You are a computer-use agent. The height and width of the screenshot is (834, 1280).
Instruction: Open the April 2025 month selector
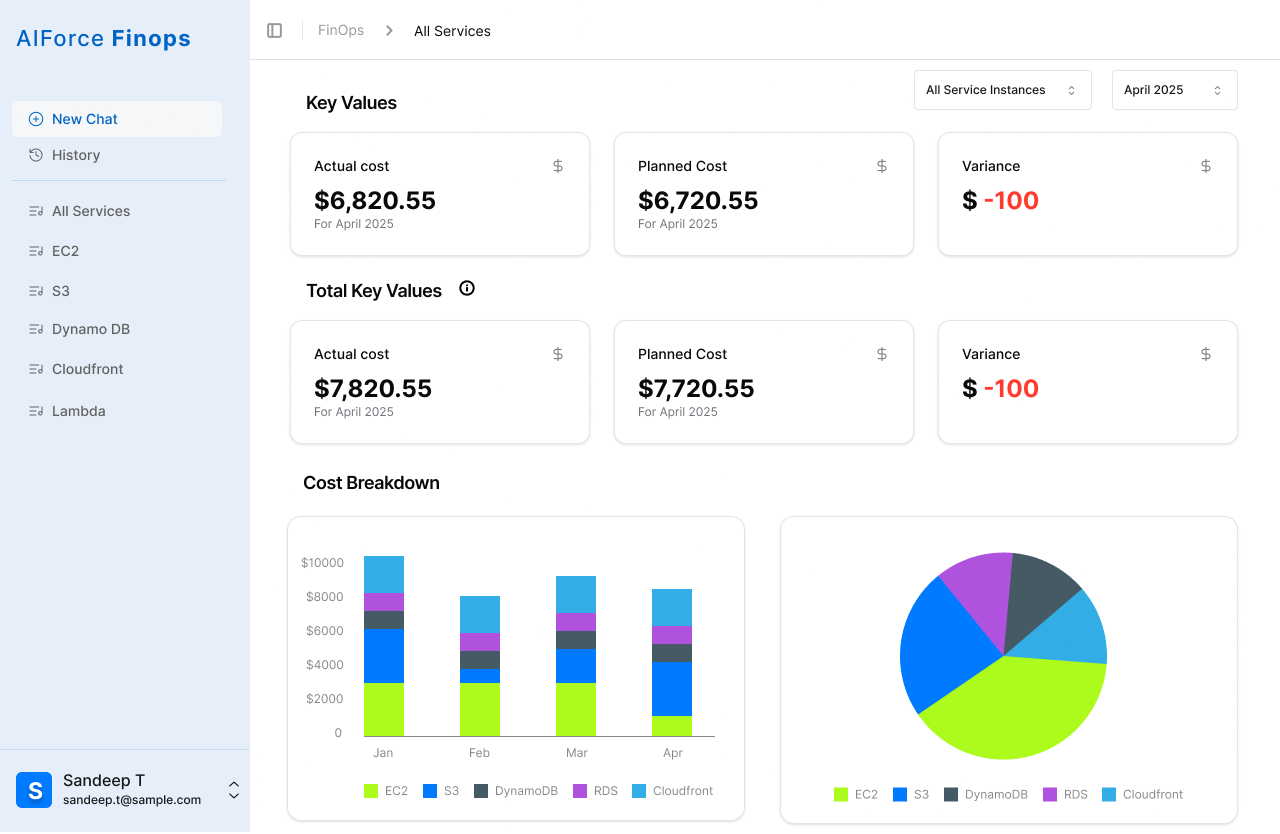[x=1175, y=90]
